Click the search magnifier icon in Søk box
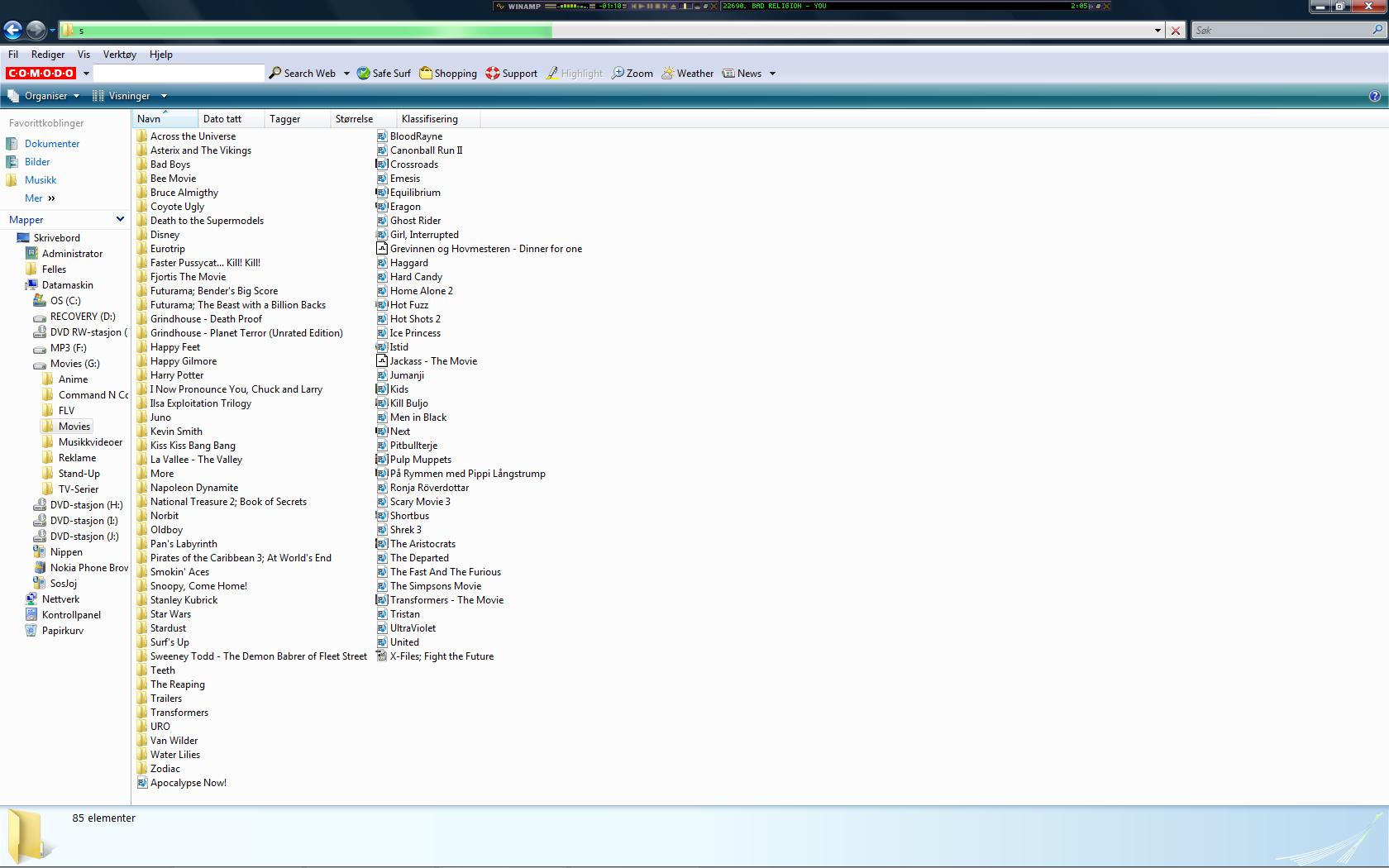Image resolution: width=1389 pixels, height=868 pixels. [x=1377, y=30]
